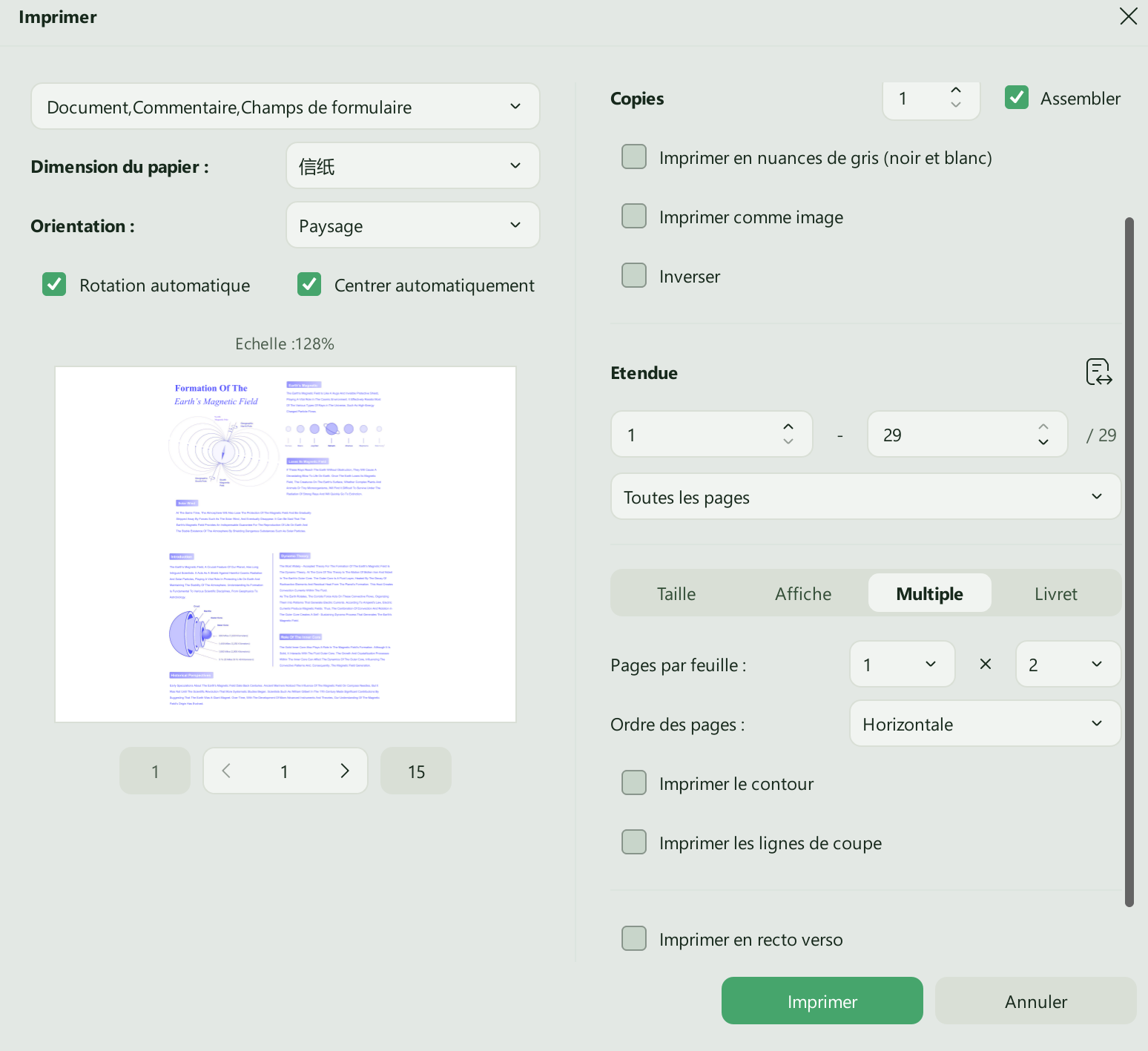Switch to the Taille tab
This screenshot has width=1148, height=1051.
tap(676, 593)
